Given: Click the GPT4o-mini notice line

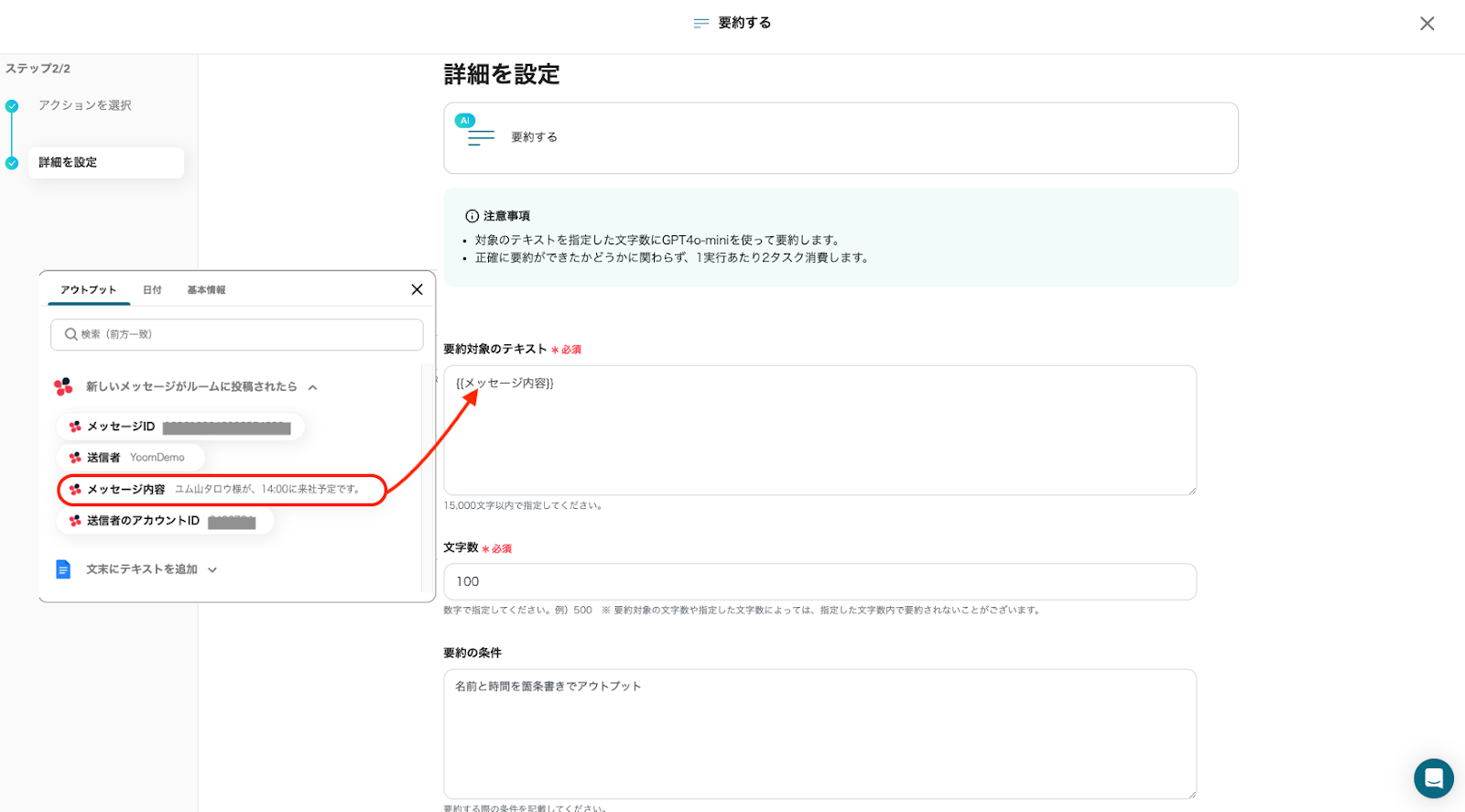Looking at the screenshot, I should (657, 240).
